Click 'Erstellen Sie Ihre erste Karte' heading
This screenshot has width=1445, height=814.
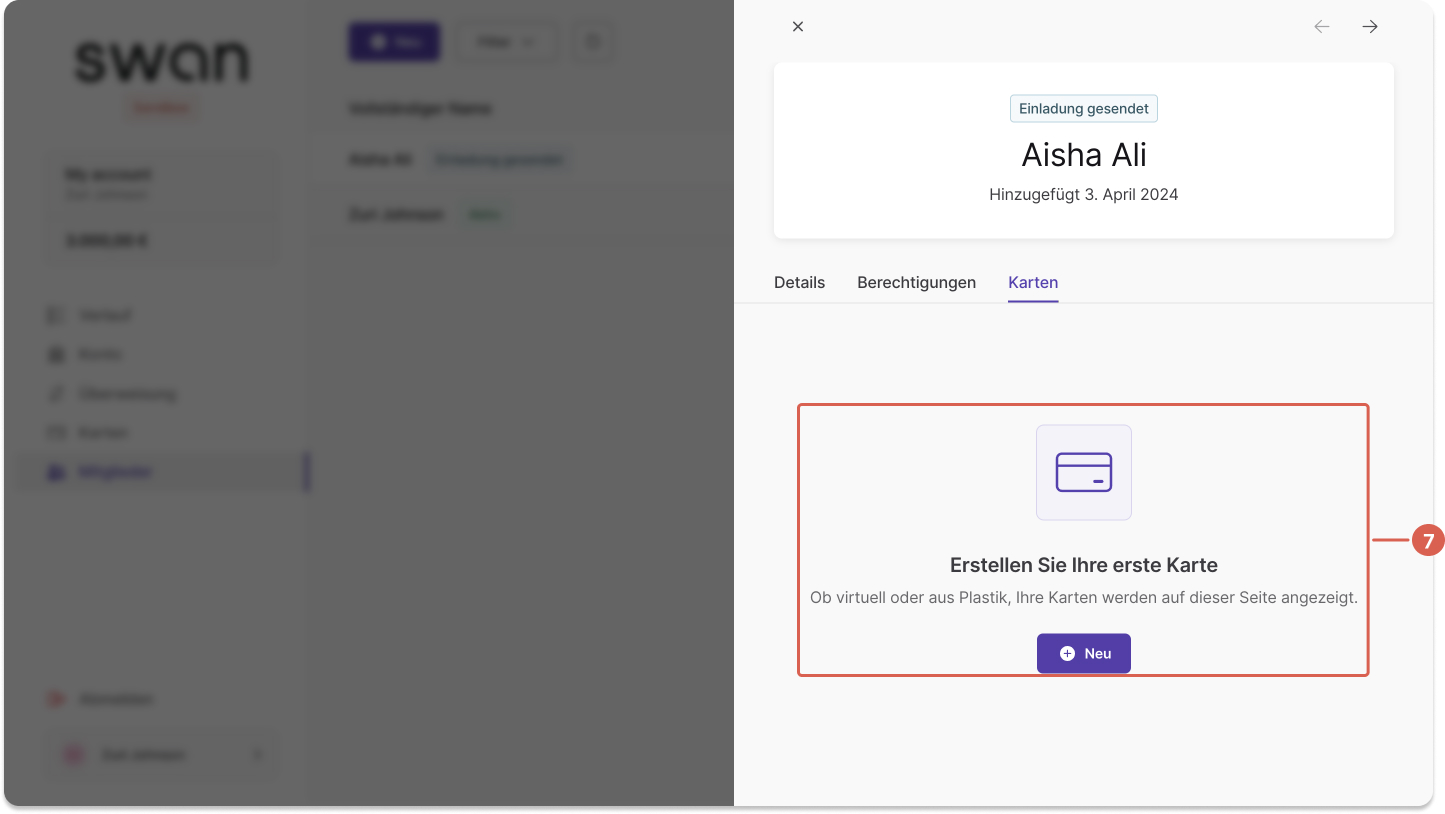(1084, 565)
